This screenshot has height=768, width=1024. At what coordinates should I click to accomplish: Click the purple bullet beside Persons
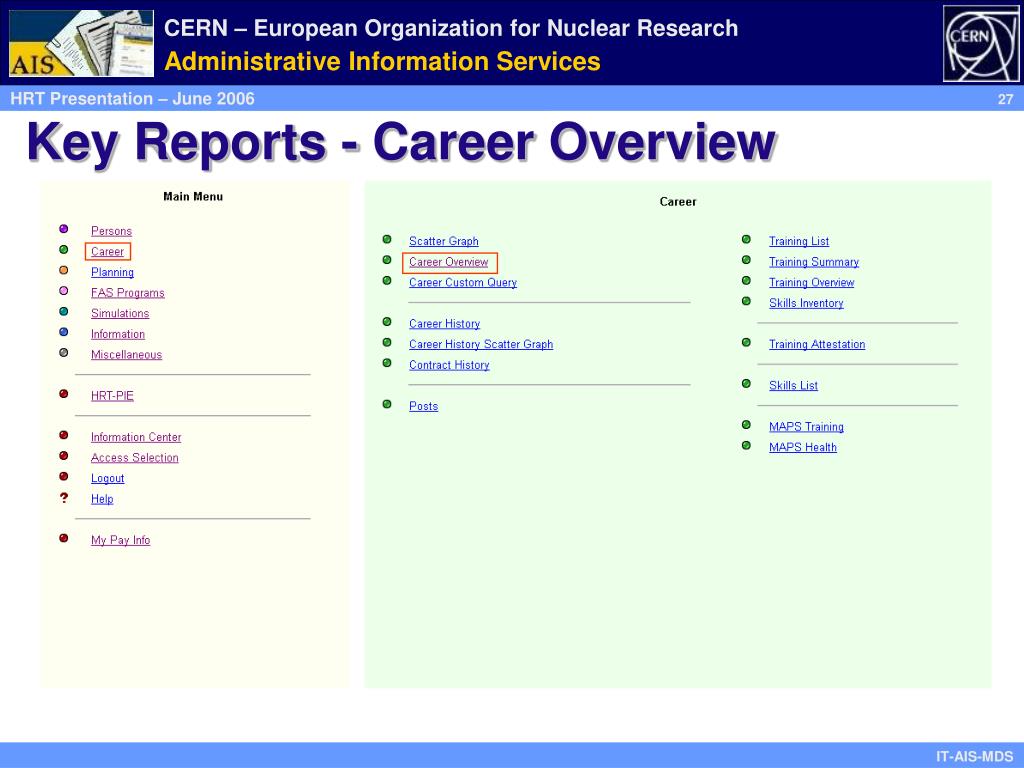63,229
